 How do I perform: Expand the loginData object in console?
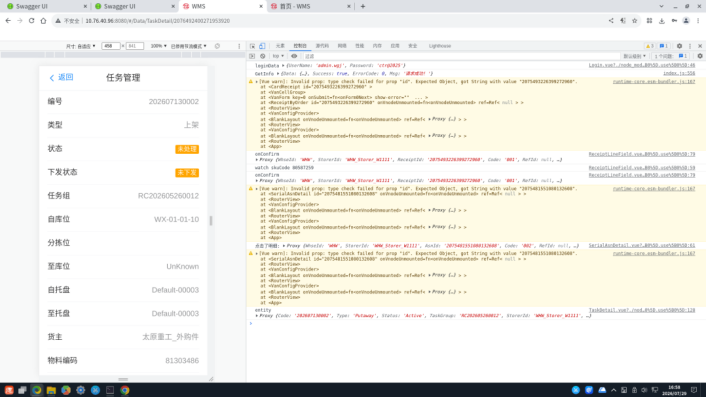coord(283,66)
